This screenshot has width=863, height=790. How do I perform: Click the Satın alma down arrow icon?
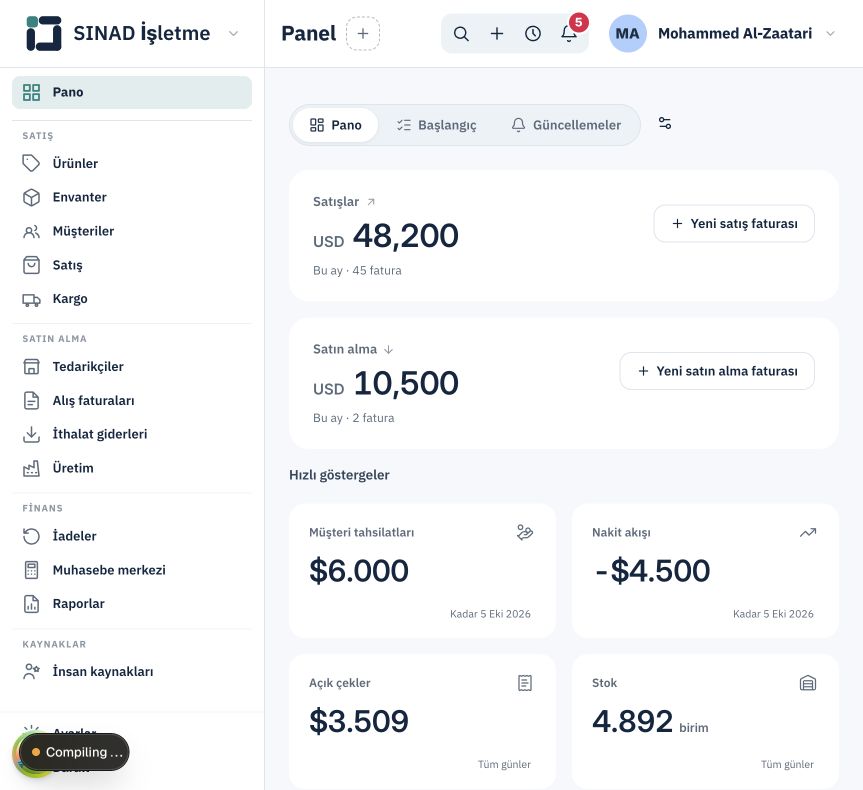(x=388, y=350)
